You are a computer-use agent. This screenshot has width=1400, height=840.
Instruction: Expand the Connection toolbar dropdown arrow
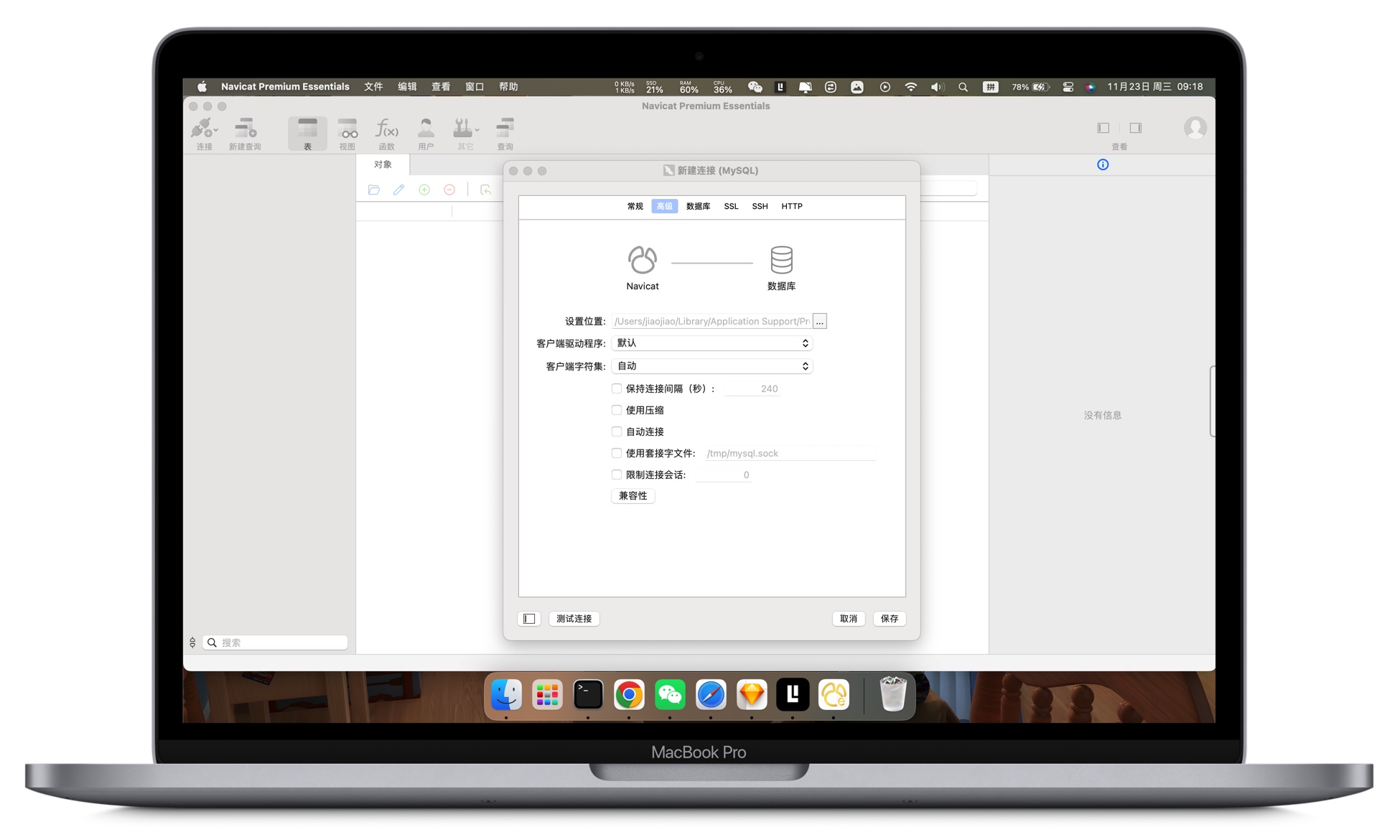click(x=216, y=131)
